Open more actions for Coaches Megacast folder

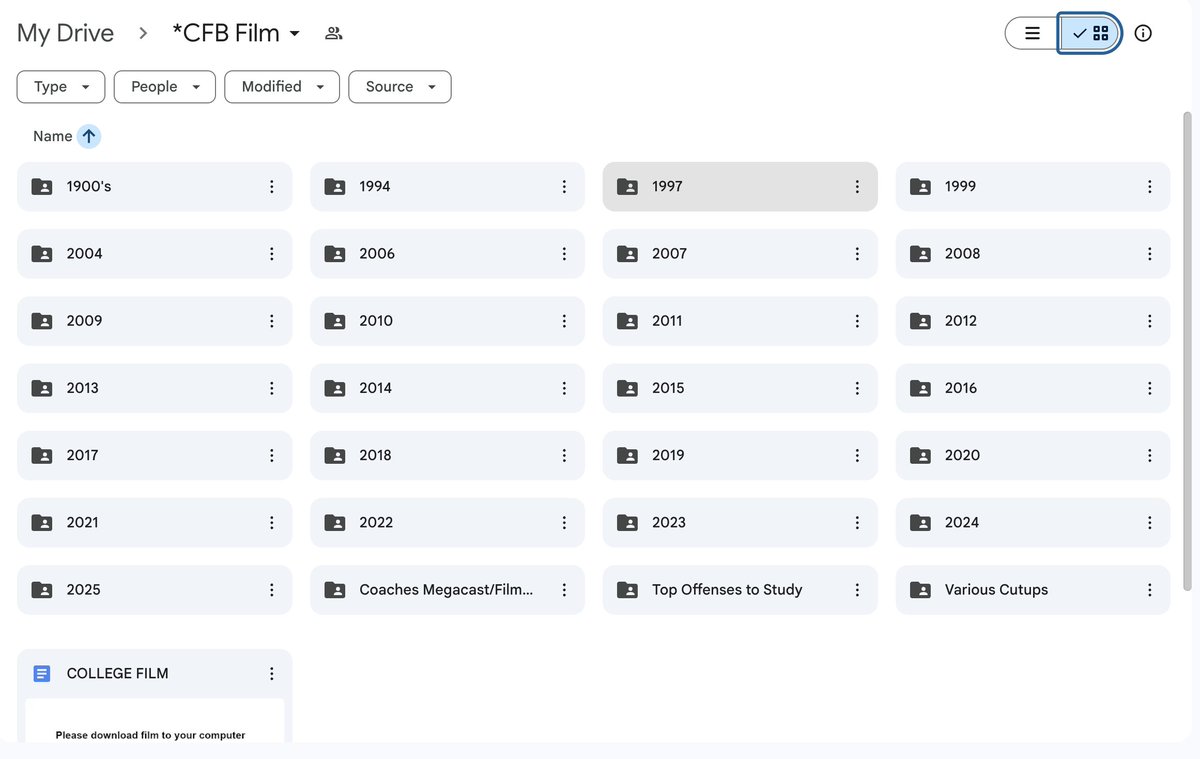tap(564, 590)
